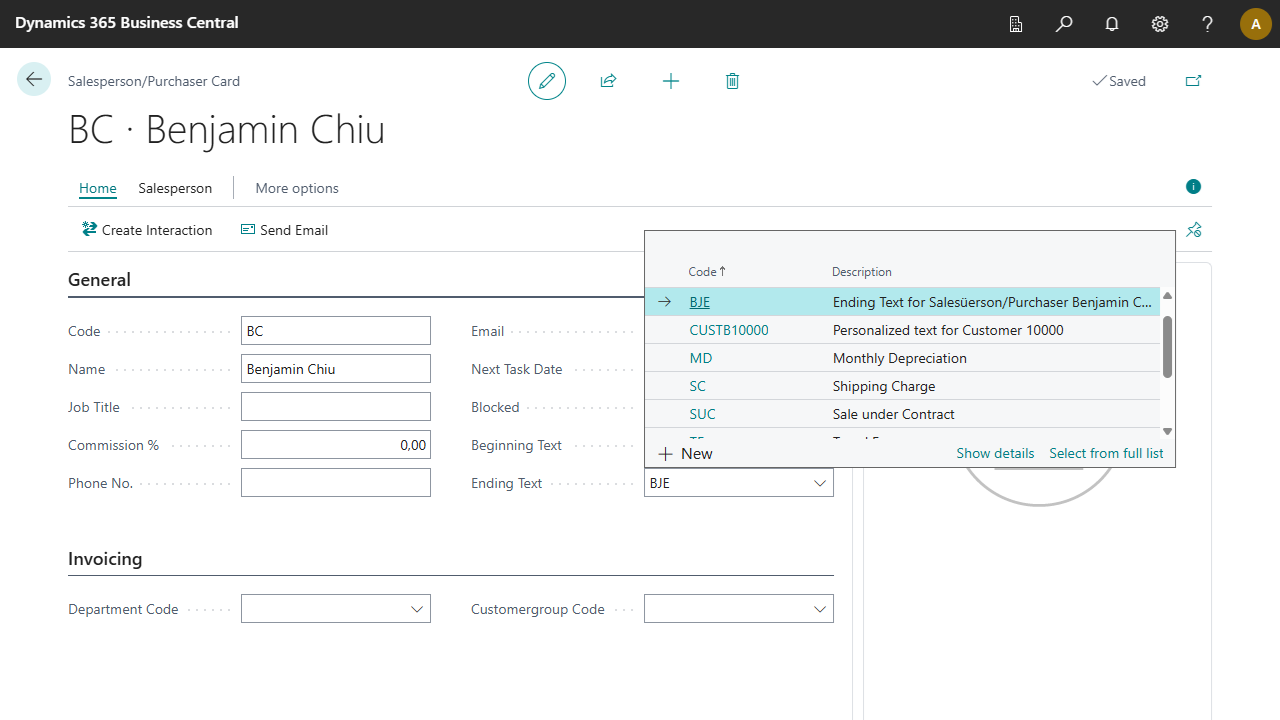Click the plus icon to create new record
Image resolution: width=1280 pixels, height=720 pixels.
click(x=671, y=81)
